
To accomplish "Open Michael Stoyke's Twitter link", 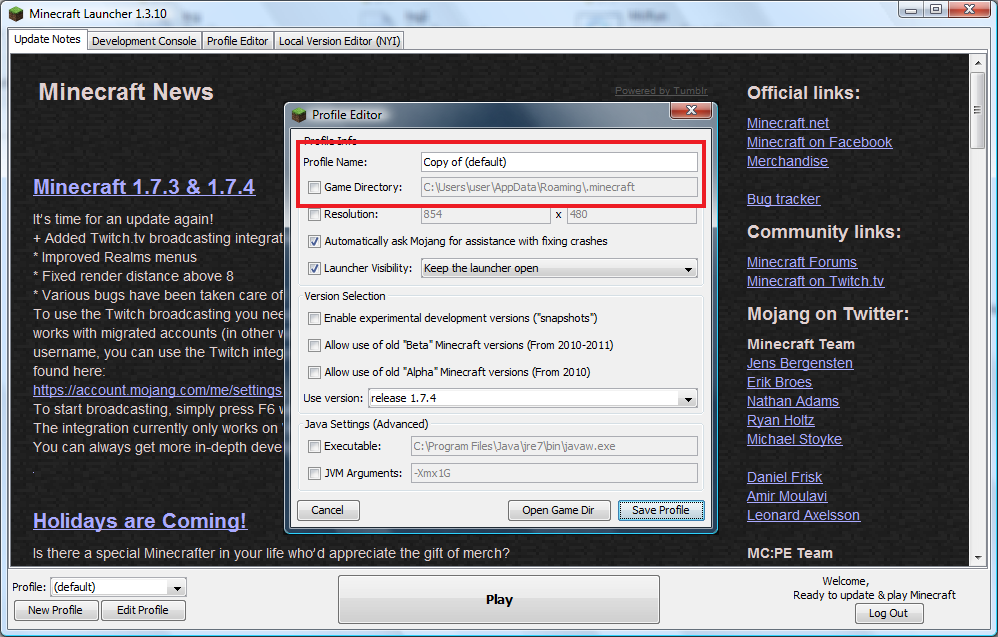I will tap(794, 440).
